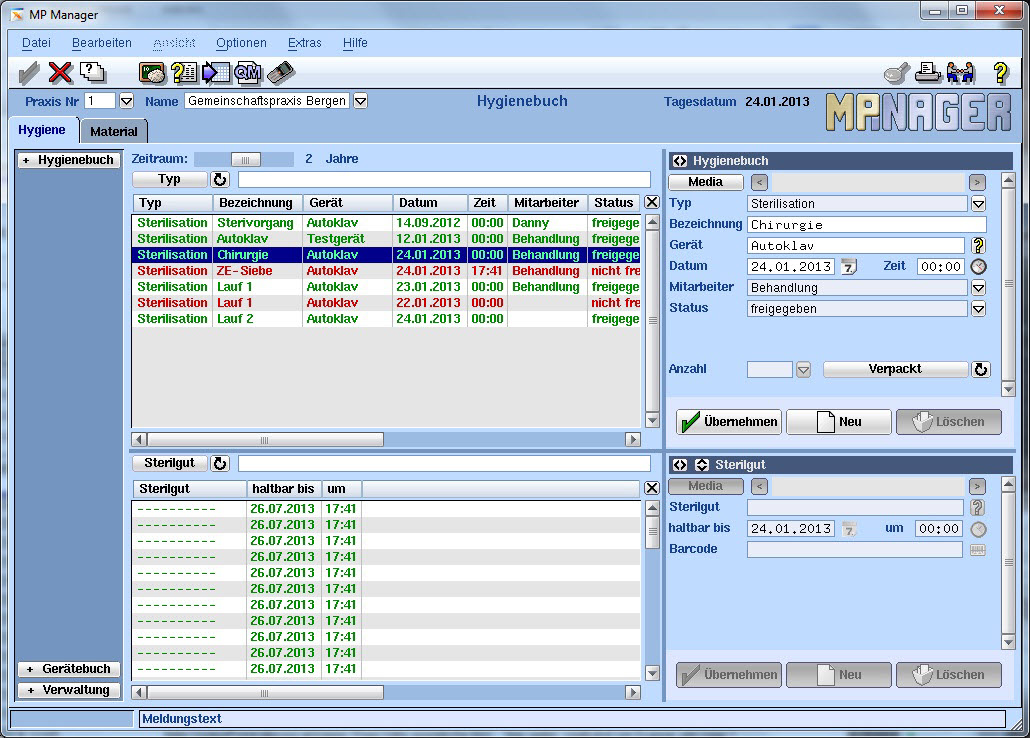Click the Gerät help question mark icon
The image size is (1030, 738).
point(979,245)
